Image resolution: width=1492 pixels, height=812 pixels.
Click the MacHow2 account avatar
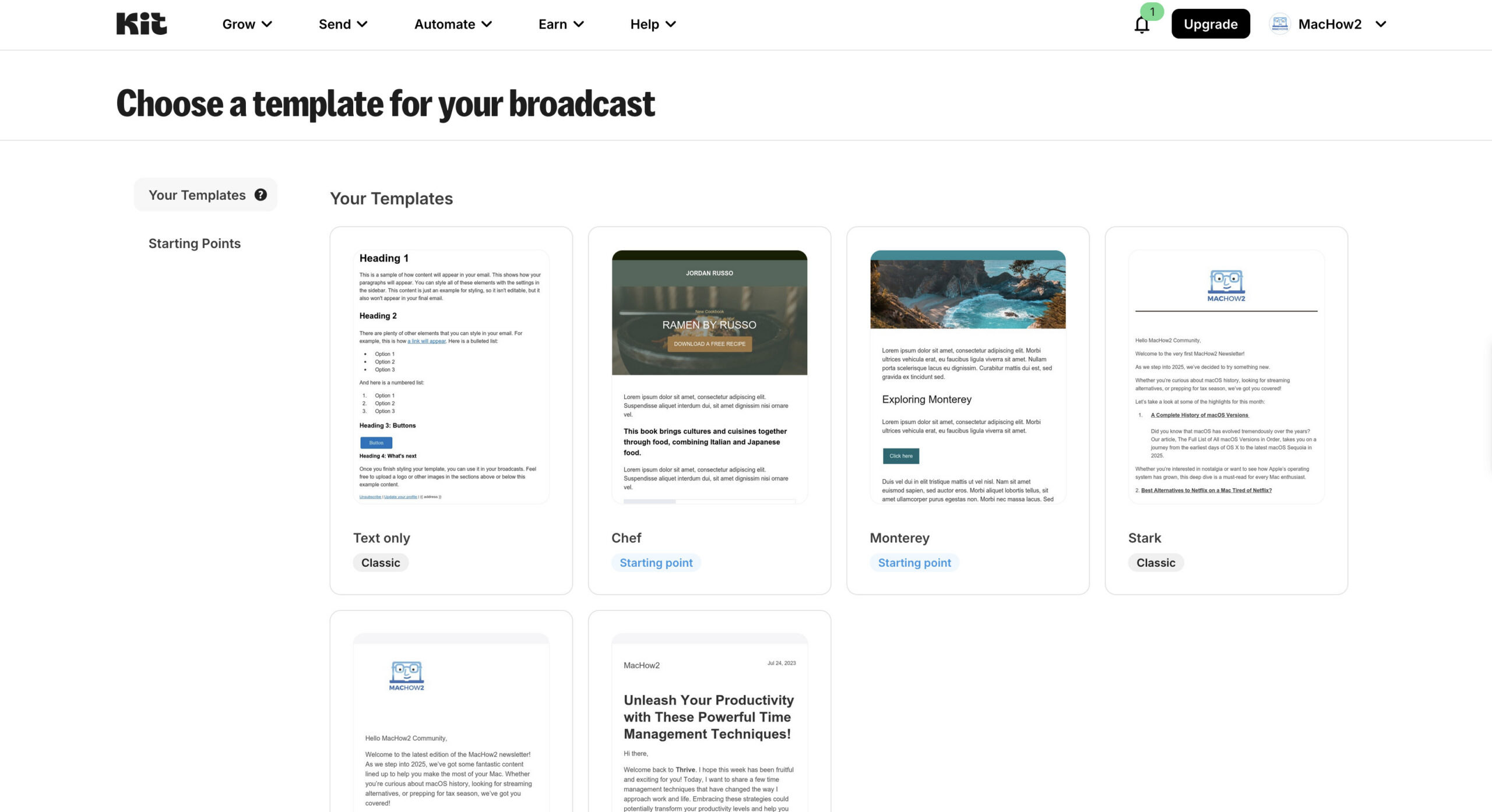(x=1280, y=24)
